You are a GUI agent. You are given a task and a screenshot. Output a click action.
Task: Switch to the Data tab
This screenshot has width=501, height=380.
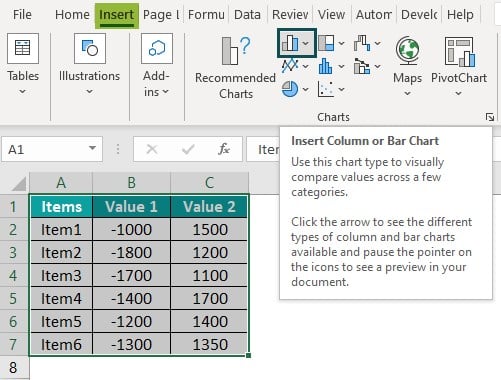click(247, 15)
